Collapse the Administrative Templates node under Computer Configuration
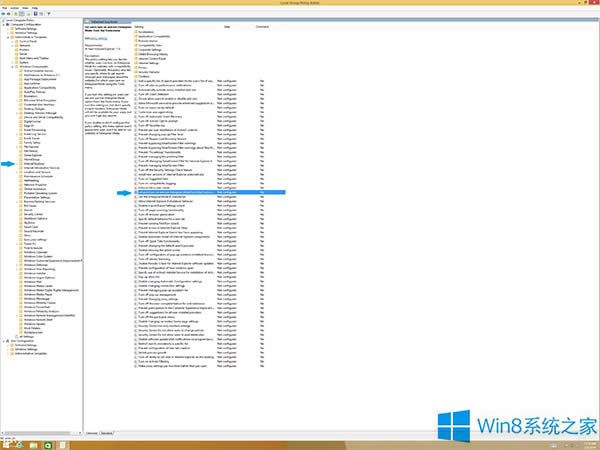 click(x=8, y=35)
